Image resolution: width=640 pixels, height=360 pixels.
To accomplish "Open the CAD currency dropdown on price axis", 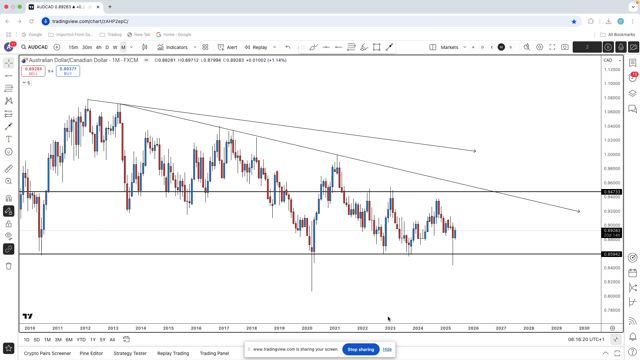I will click(613, 60).
